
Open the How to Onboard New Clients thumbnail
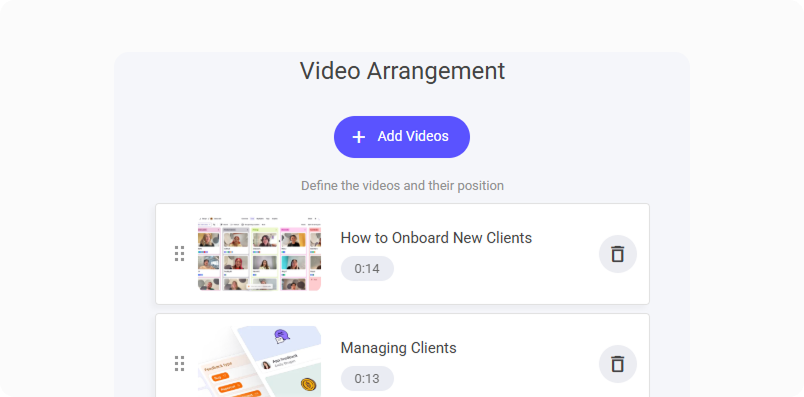tap(259, 254)
